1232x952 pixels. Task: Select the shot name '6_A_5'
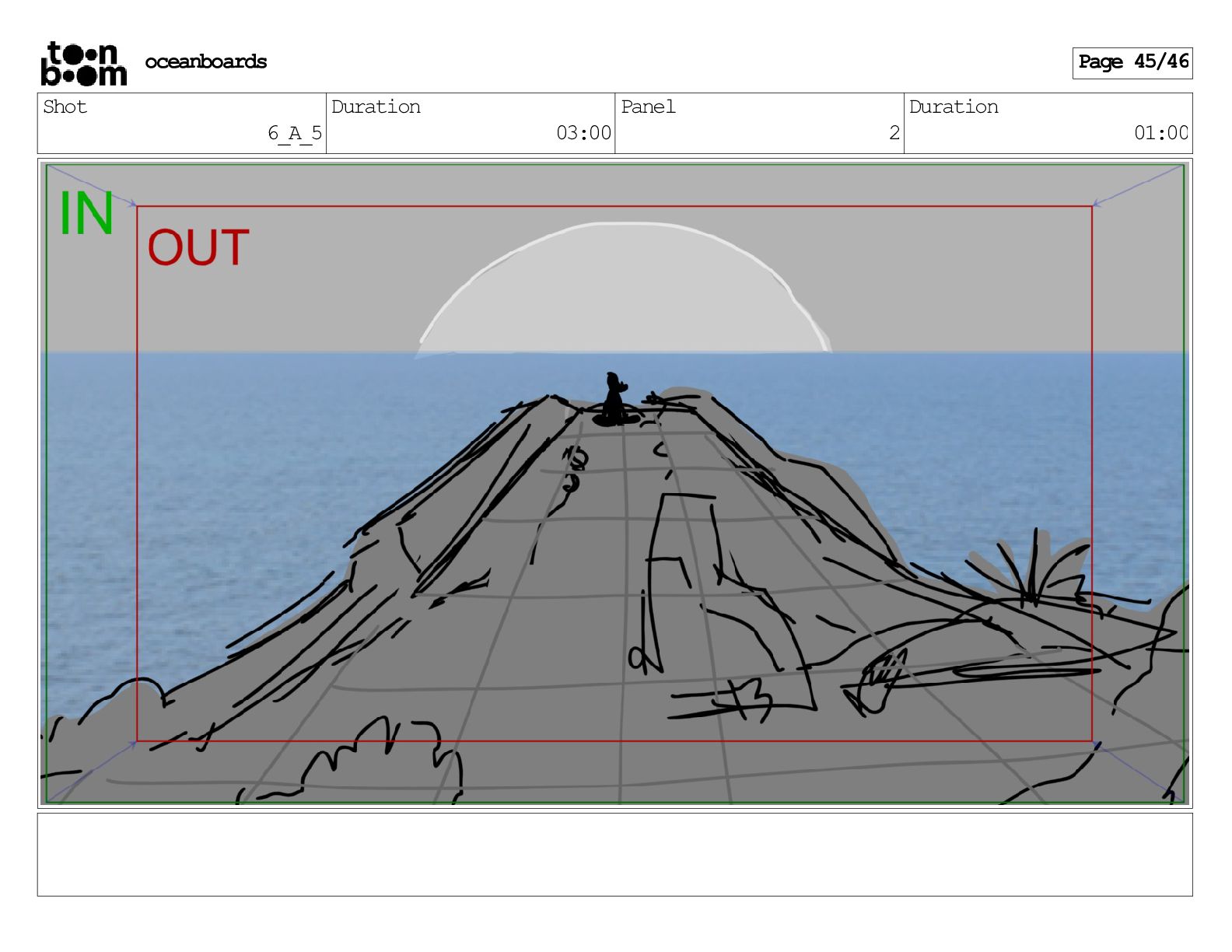pyautogui.click(x=295, y=133)
